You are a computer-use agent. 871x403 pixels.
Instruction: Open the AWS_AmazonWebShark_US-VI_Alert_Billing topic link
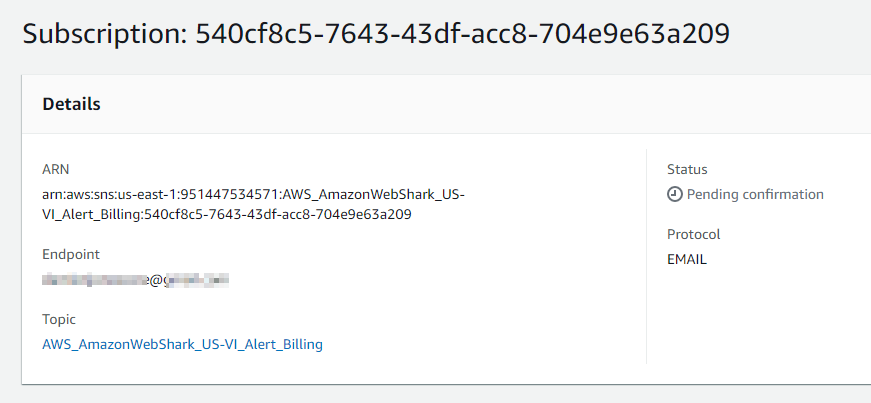[182, 344]
